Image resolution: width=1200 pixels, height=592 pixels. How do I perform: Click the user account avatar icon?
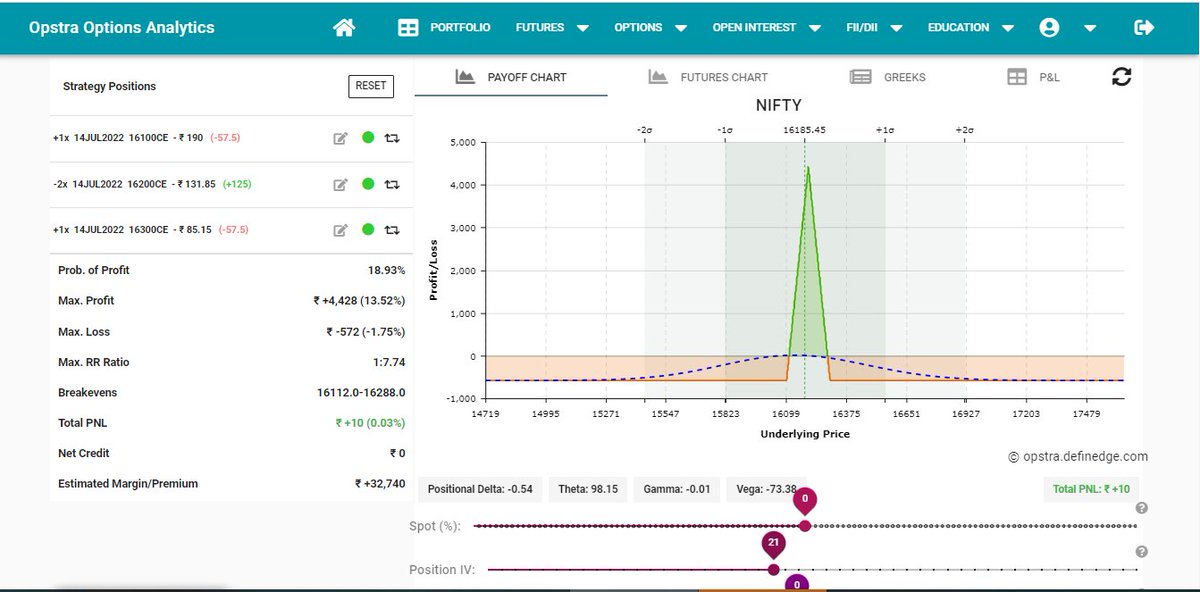(x=1049, y=28)
